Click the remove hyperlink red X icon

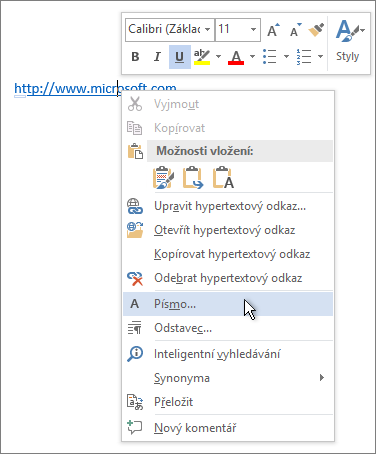[135, 278]
